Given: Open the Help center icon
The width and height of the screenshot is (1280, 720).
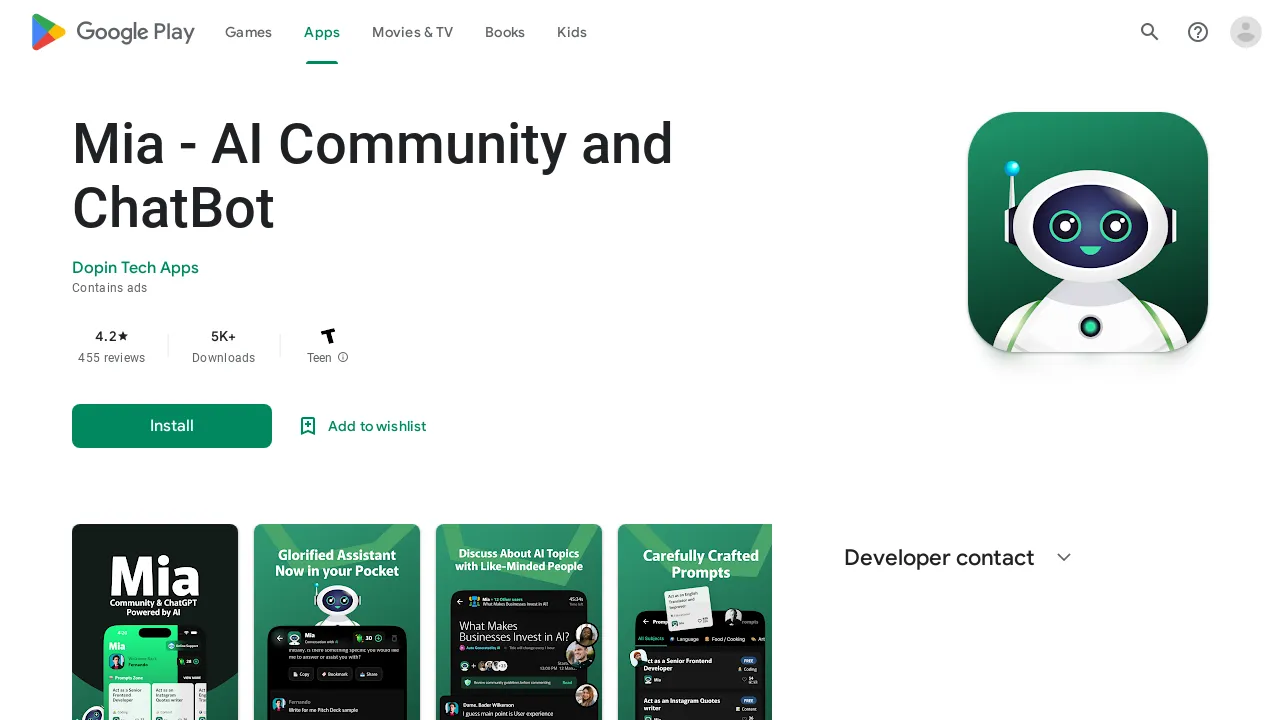Looking at the screenshot, I should click(x=1198, y=32).
